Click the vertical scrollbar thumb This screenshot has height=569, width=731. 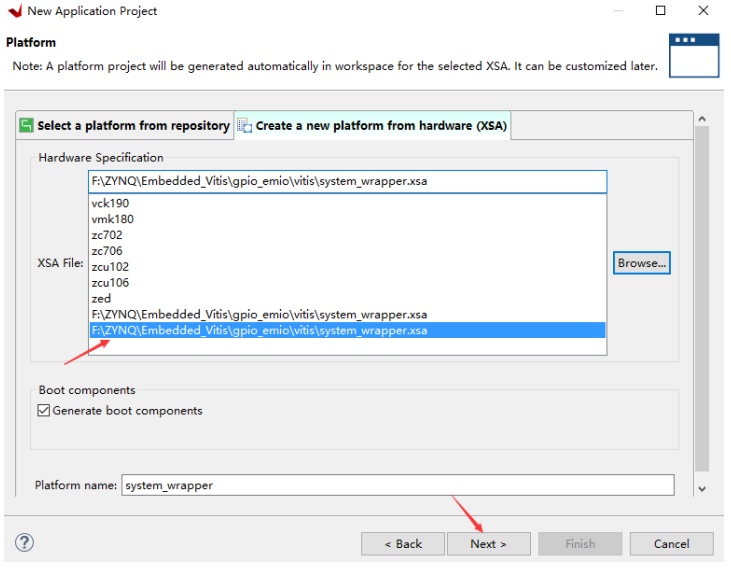point(702,299)
